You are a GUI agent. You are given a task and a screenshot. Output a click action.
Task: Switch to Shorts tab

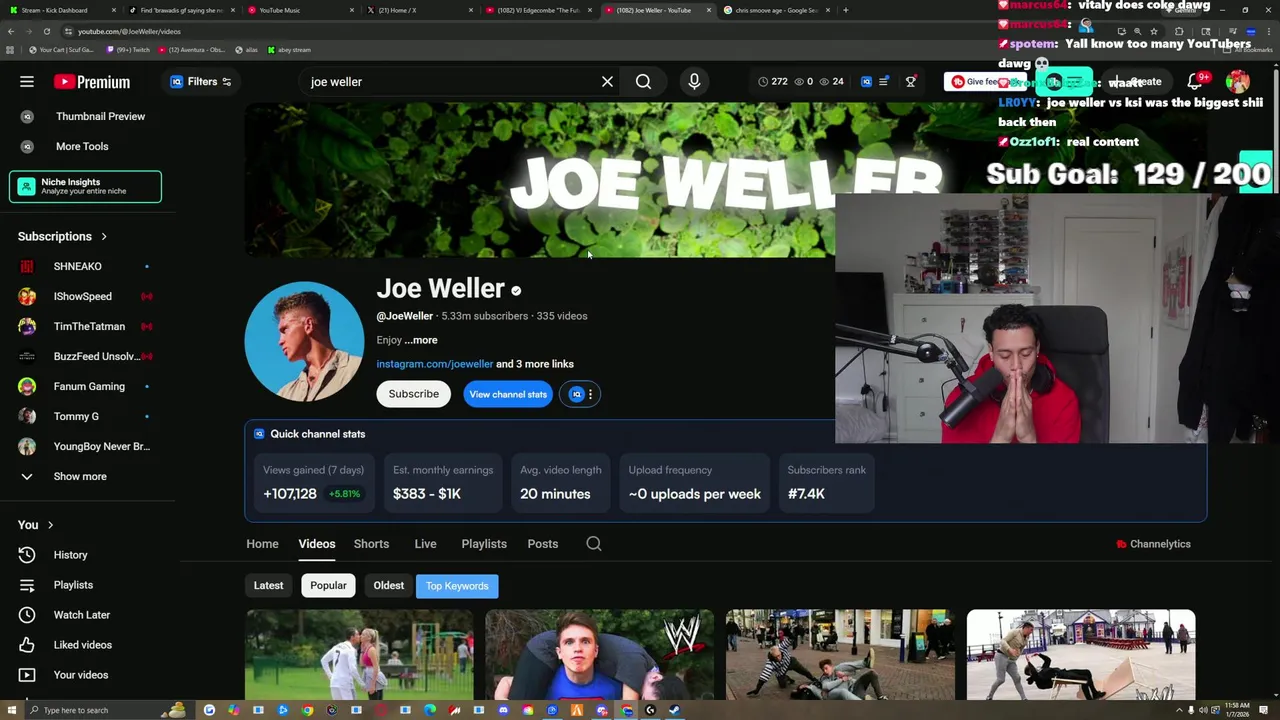point(371,544)
